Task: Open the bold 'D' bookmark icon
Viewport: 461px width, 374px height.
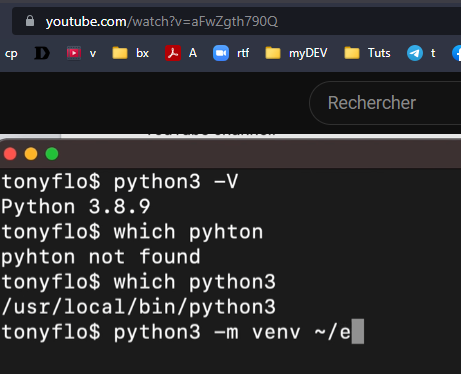Action: [x=42, y=53]
